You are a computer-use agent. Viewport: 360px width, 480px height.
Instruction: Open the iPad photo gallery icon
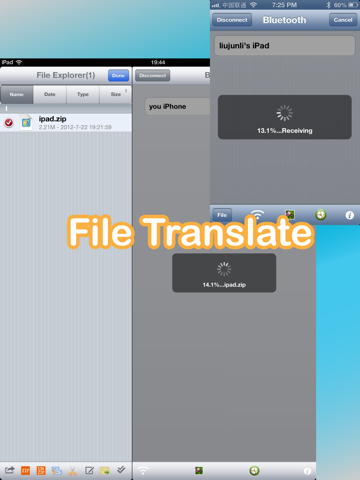[199, 471]
